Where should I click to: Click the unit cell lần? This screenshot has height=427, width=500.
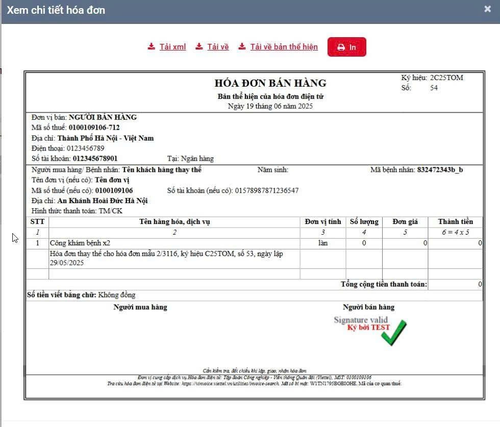click(323, 243)
